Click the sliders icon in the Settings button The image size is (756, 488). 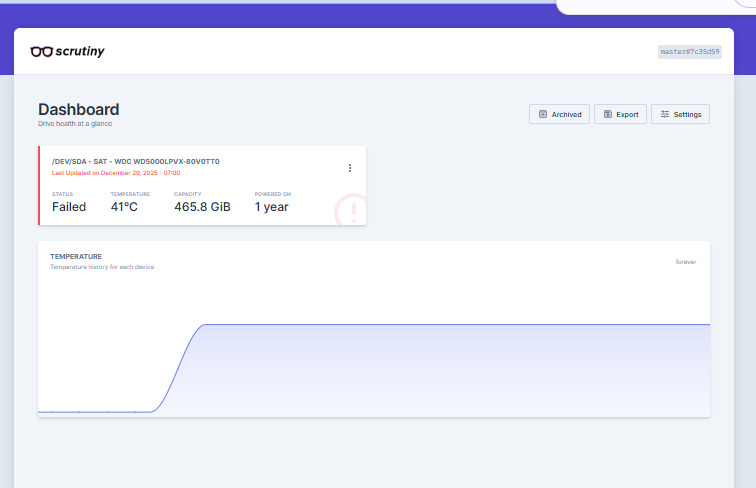pos(665,114)
